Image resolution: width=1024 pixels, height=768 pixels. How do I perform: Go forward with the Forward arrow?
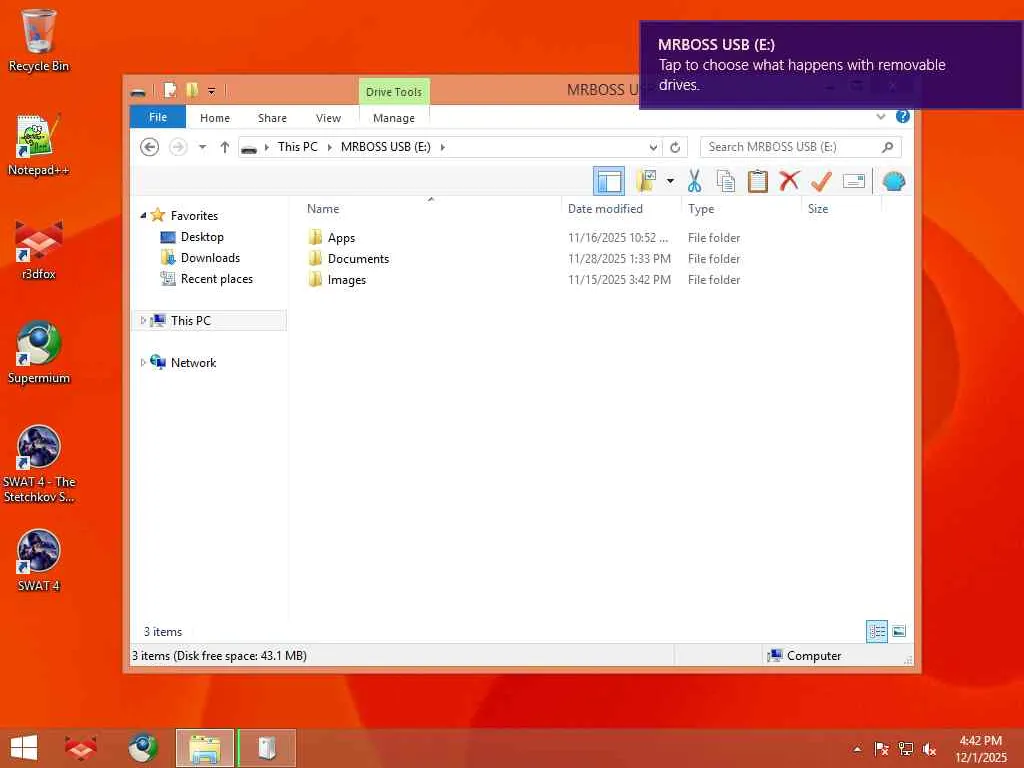click(178, 147)
